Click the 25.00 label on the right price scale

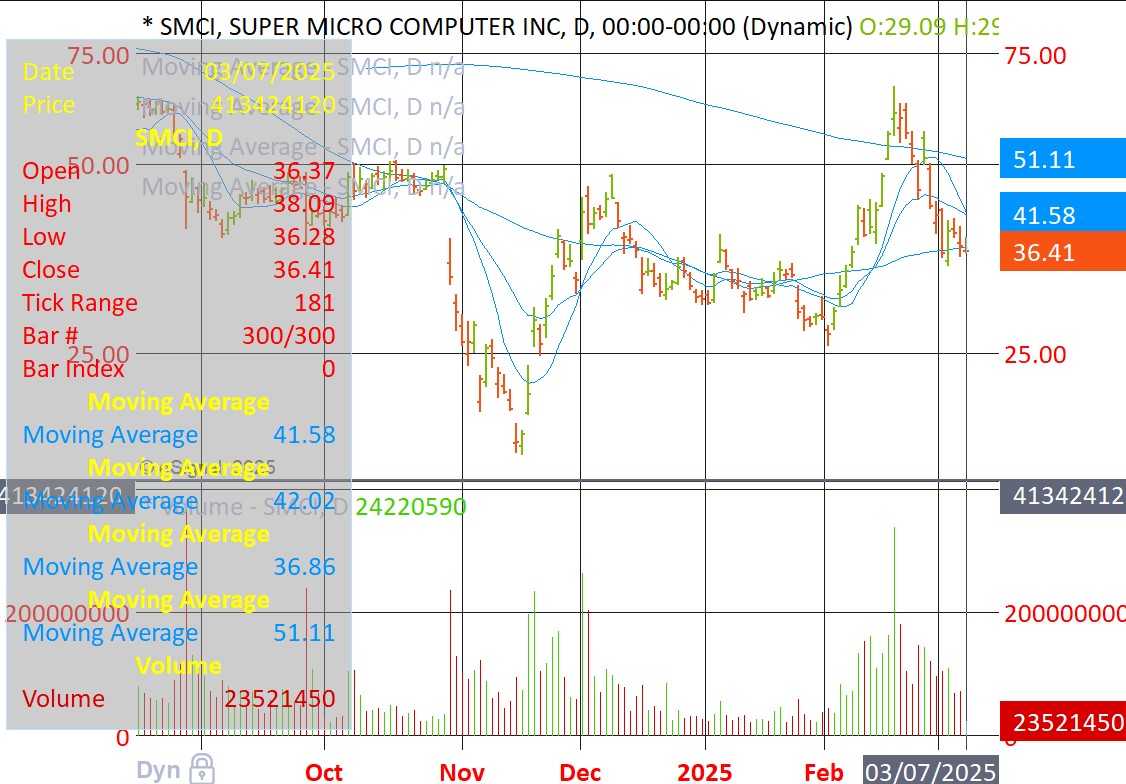[x=1035, y=355]
